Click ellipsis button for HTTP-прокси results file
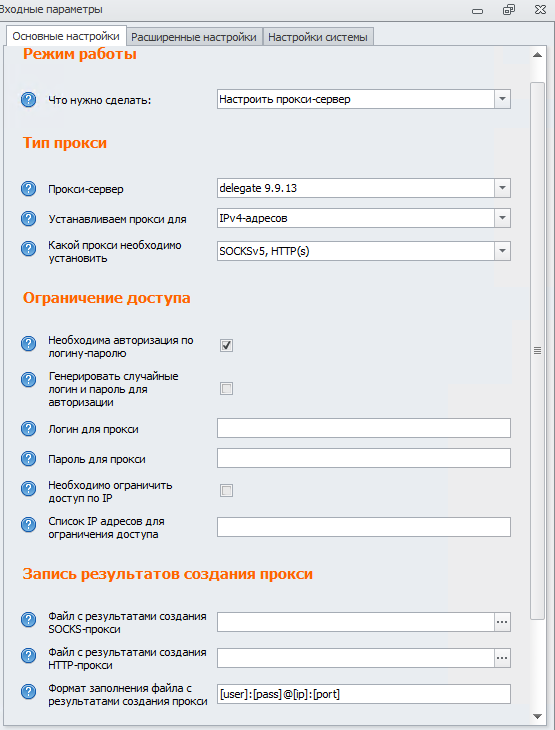The width and height of the screenshot is (555, 730). point(502,658)
